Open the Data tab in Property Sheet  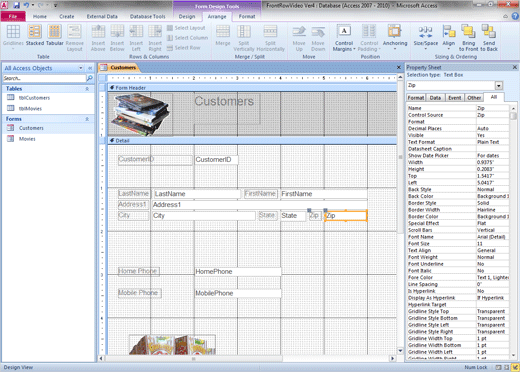[435, 98]
